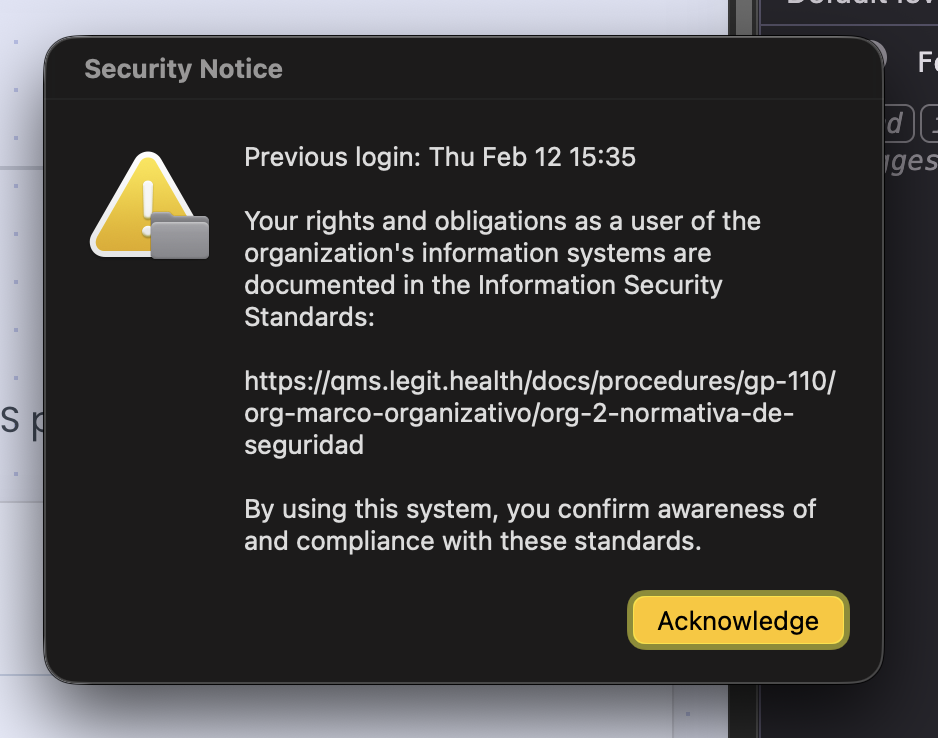Click the partially hidden 'd' tag in right panel
The height and width of the screenshot is (738, 938).
tap(895, 123)
